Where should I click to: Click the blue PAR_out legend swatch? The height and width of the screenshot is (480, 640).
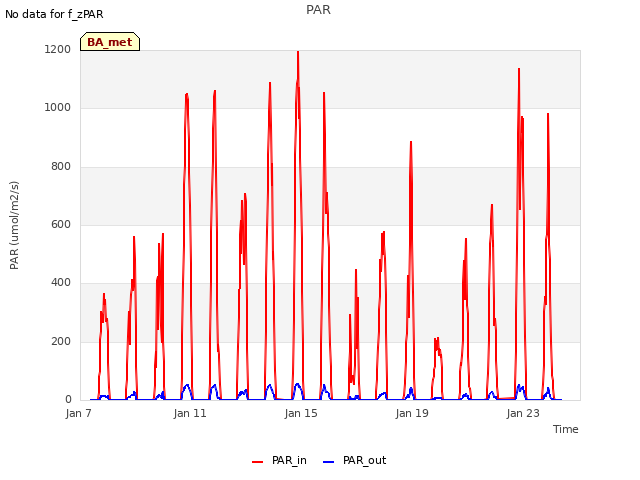(329, 462)
